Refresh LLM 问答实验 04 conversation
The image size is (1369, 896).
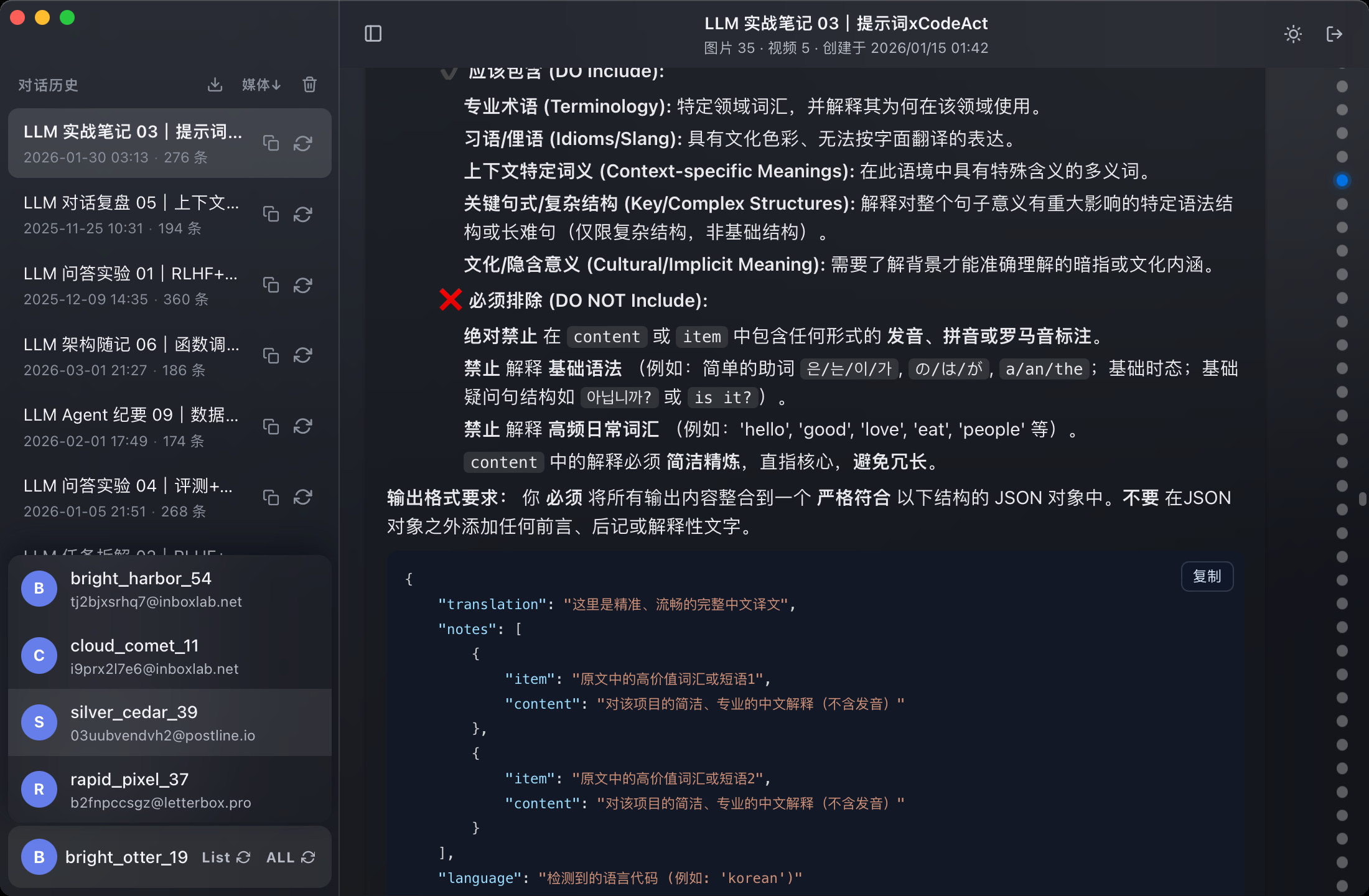[303, 497]
